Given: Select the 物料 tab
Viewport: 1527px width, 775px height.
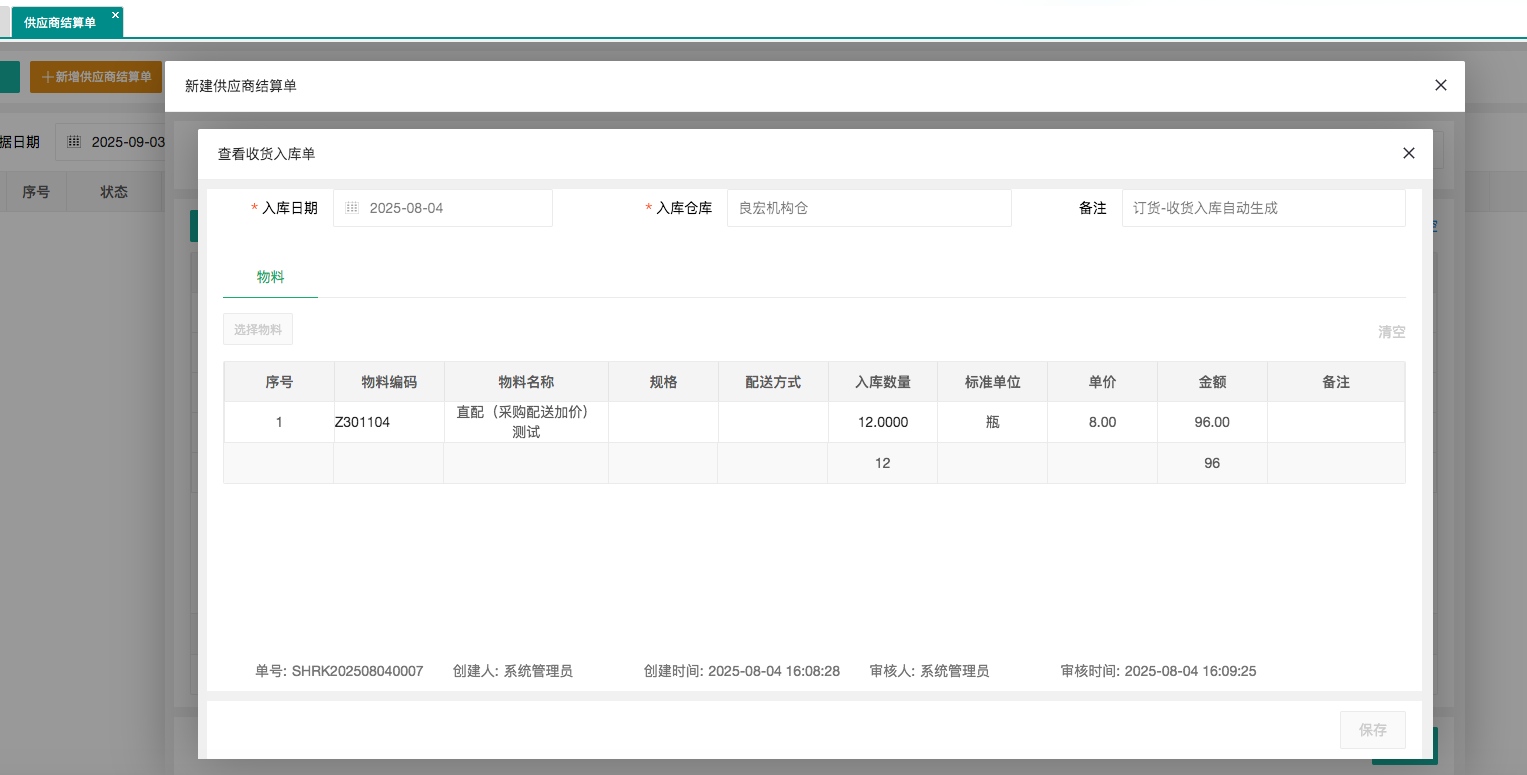Looking at the screenshot, I should [270, 277].
